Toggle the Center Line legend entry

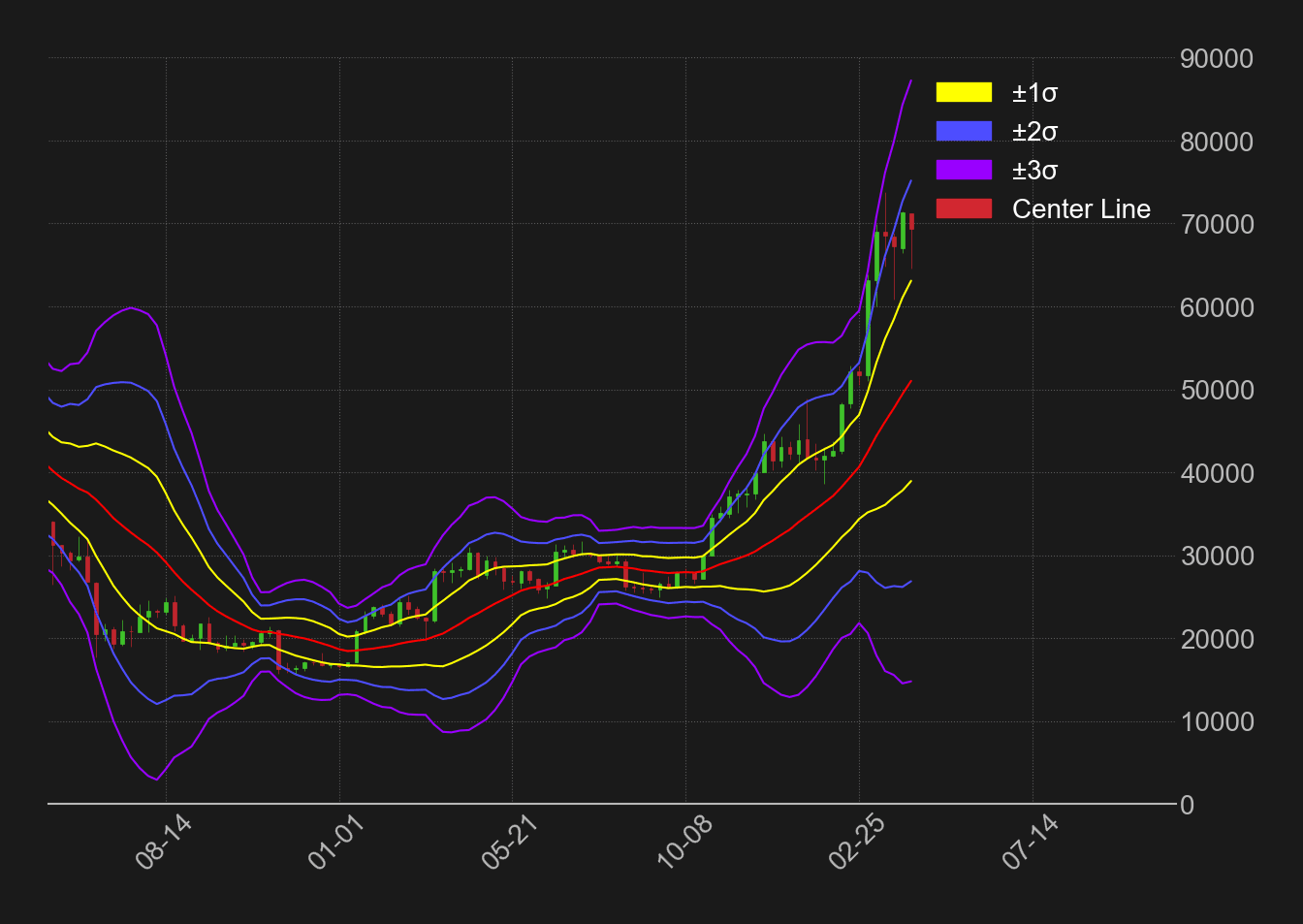coord(1081,208)
